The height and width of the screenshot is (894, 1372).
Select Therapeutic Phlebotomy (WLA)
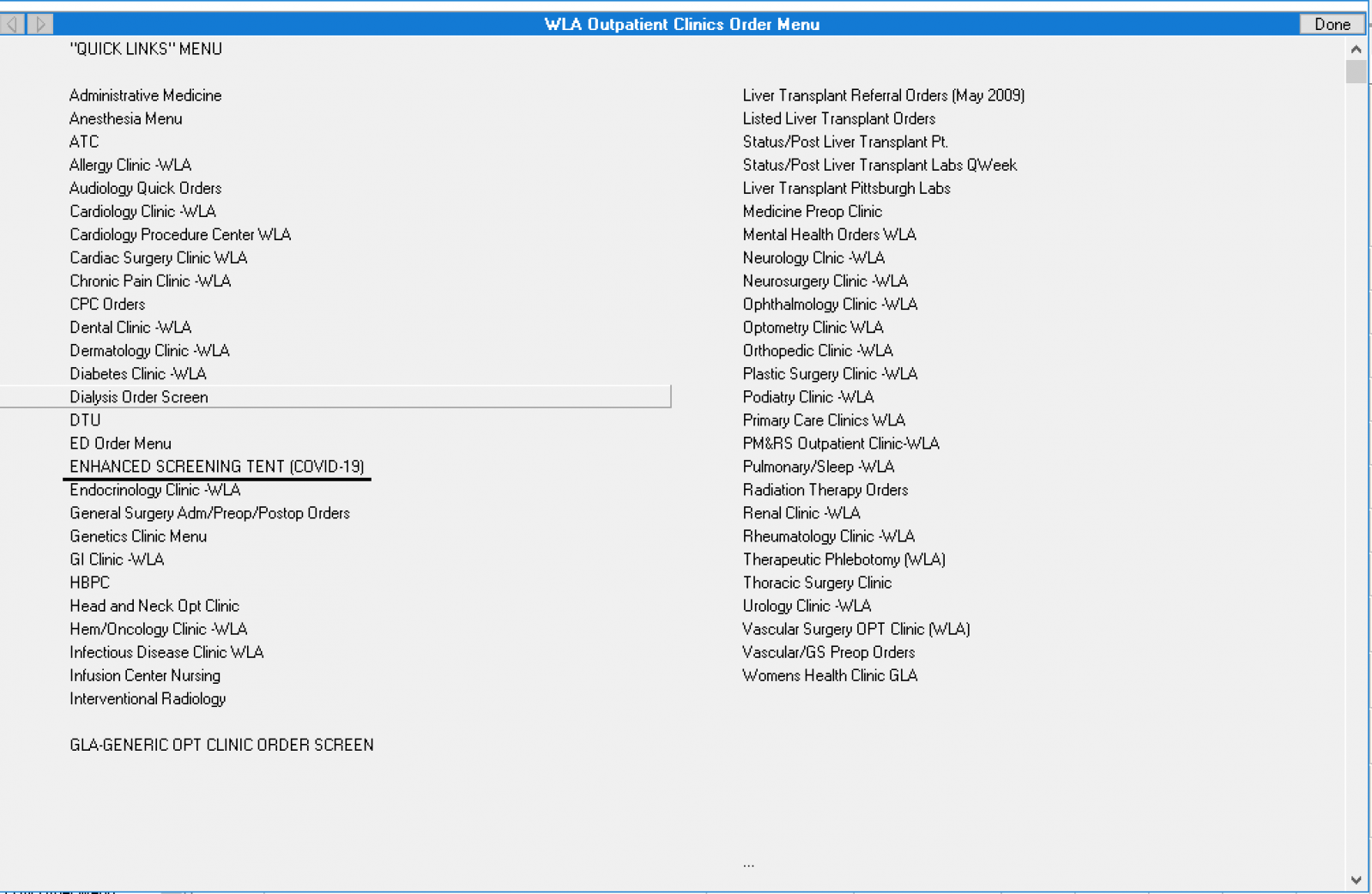click(843, 560)
